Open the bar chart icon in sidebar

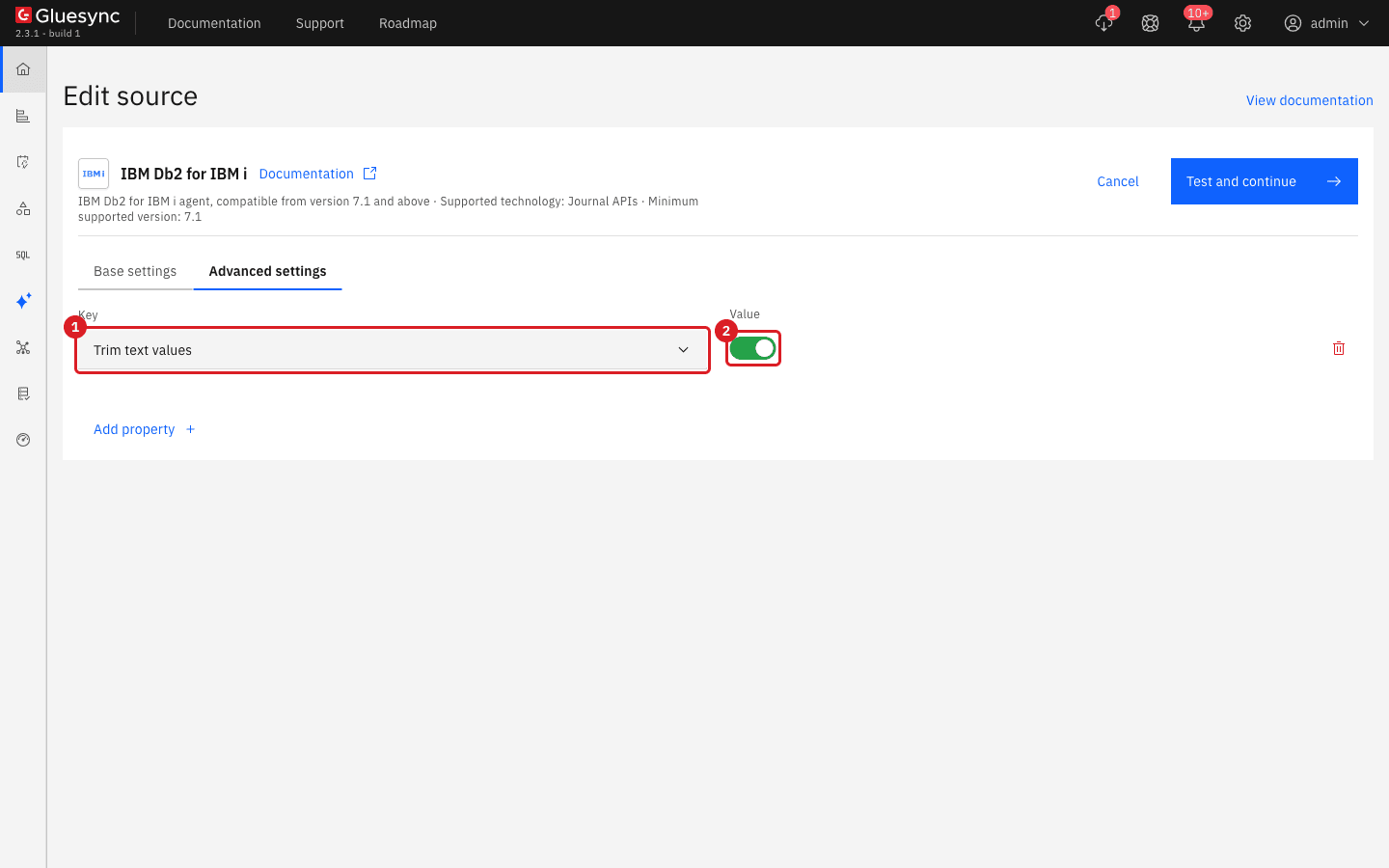(23, 116)
